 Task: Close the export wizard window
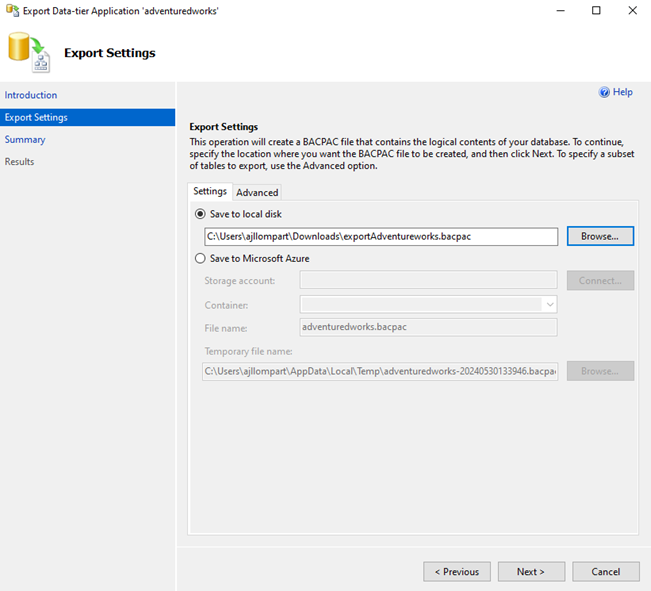[x=632, y=10]
